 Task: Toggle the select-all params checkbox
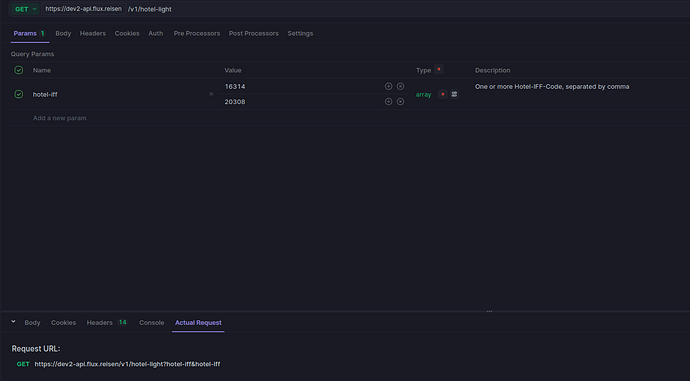[x=18, y=70]
